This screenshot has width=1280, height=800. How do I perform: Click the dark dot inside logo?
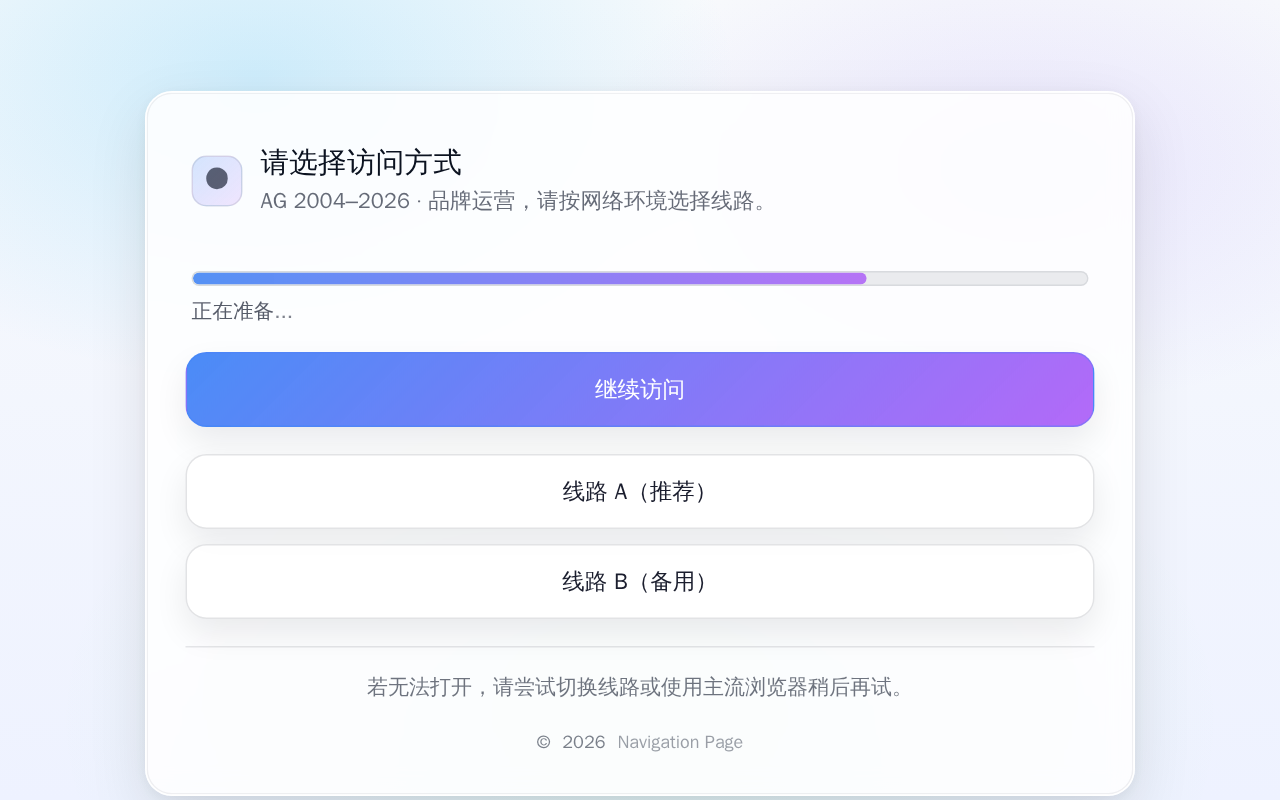point(217,179)
